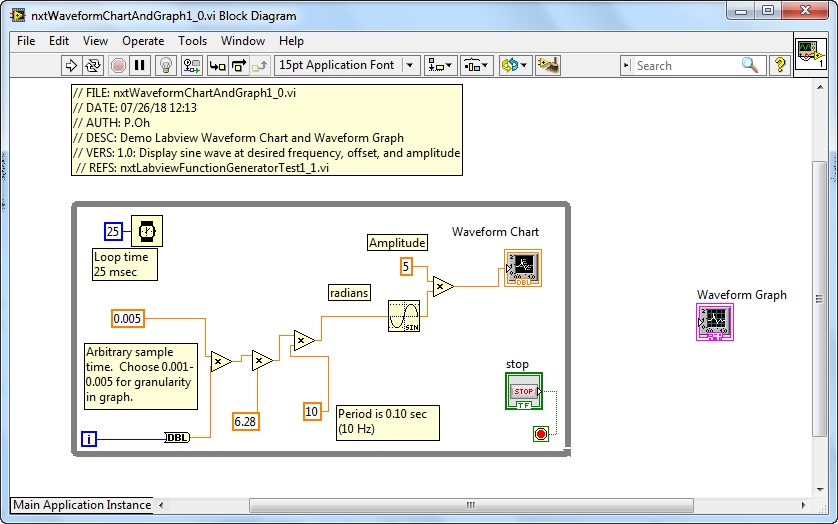Image resolution: width=838 pixels, height=524 pixels.
Task: Show Context Help question mark
Action: click(x=780, y=65)
